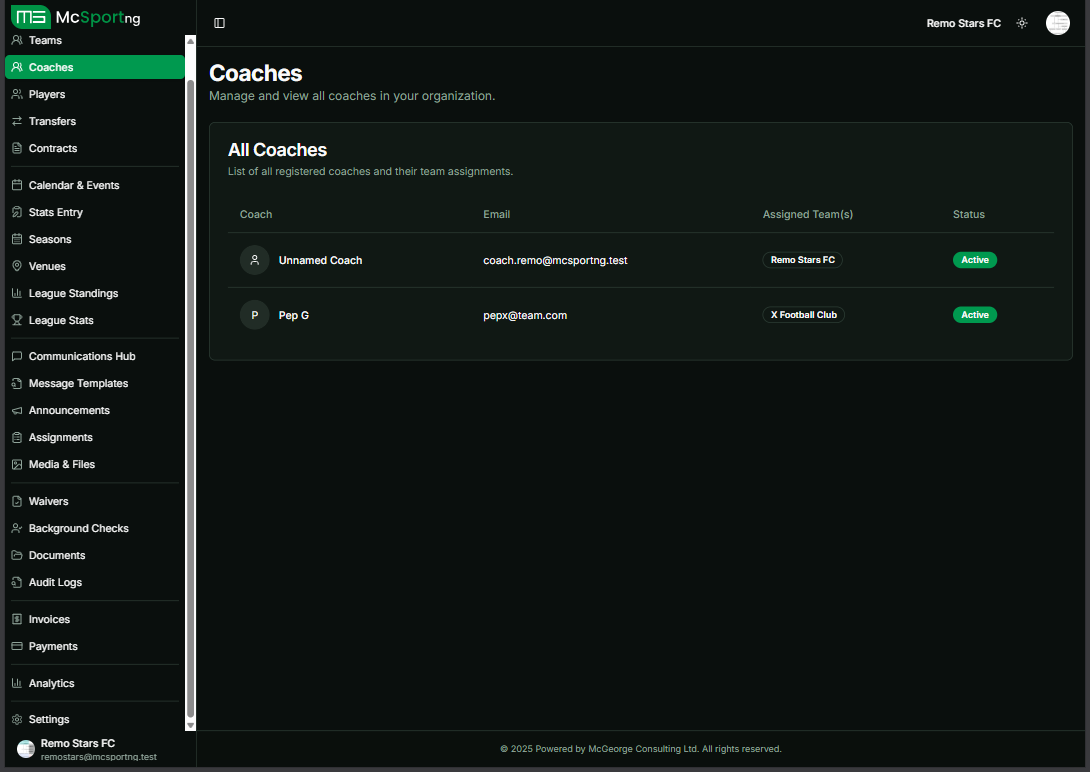Click the Communications Hub chat icon

point(17,356)
